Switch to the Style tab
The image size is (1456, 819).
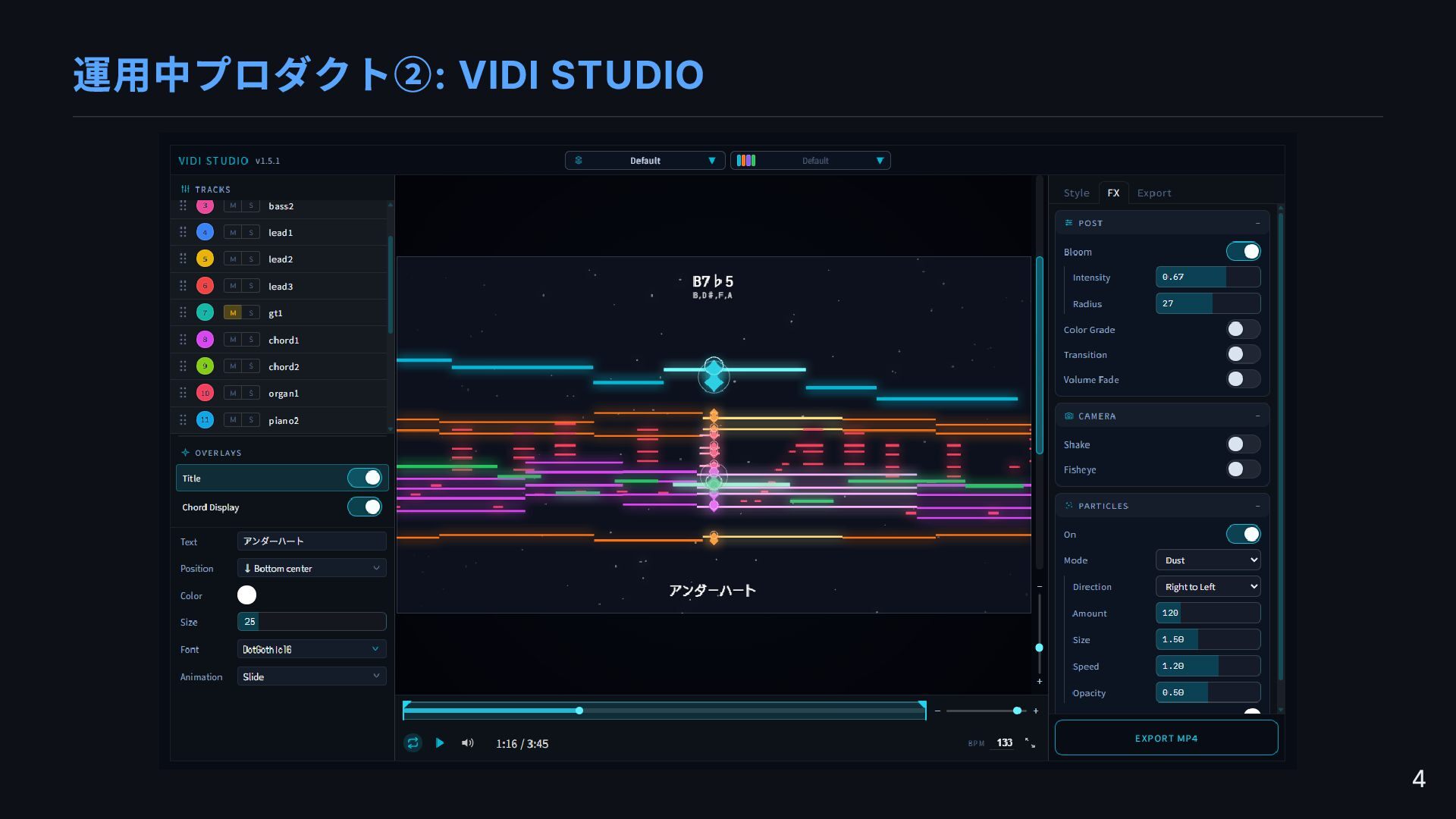click(x=1076, y=193)
